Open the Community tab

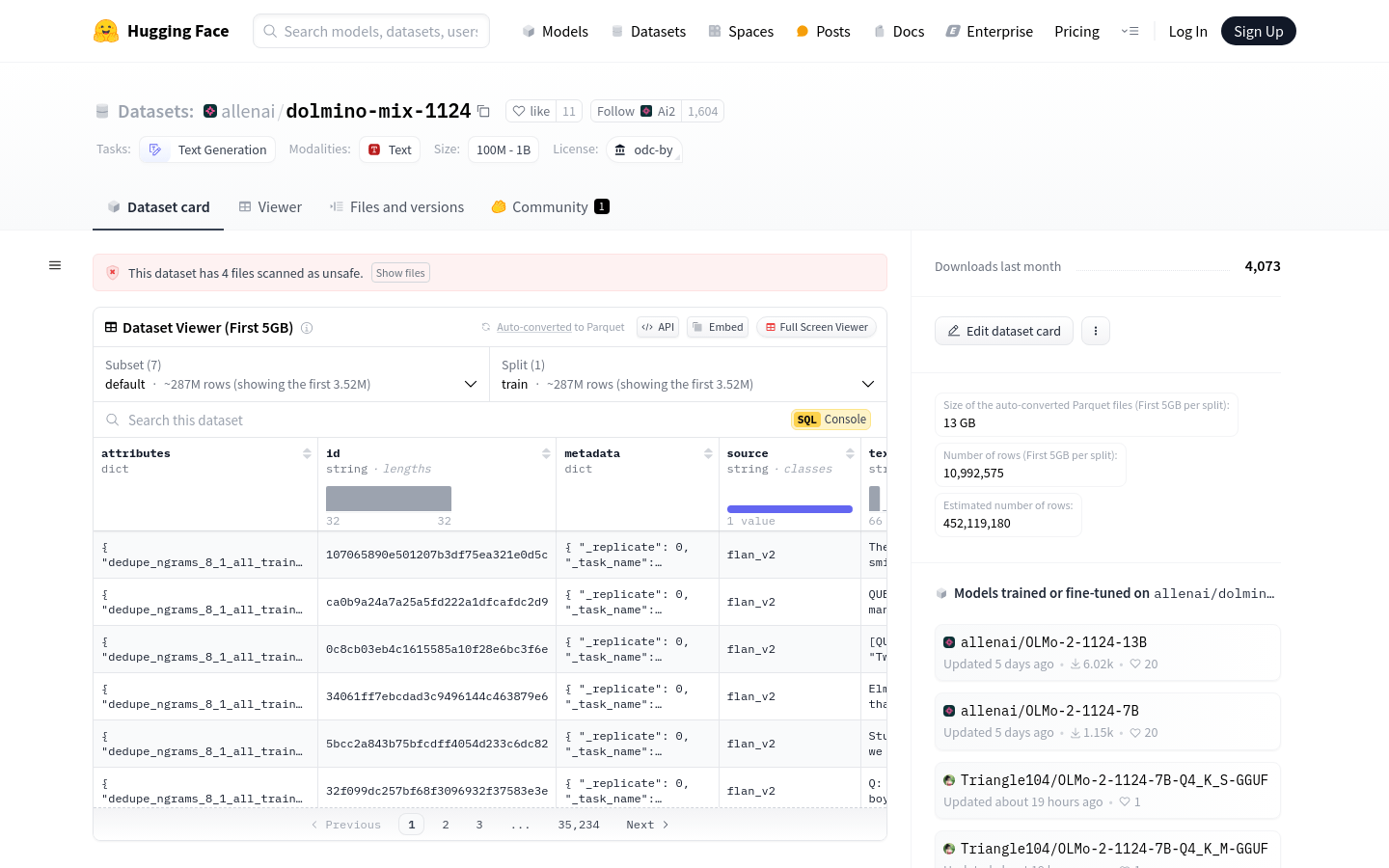550,206
